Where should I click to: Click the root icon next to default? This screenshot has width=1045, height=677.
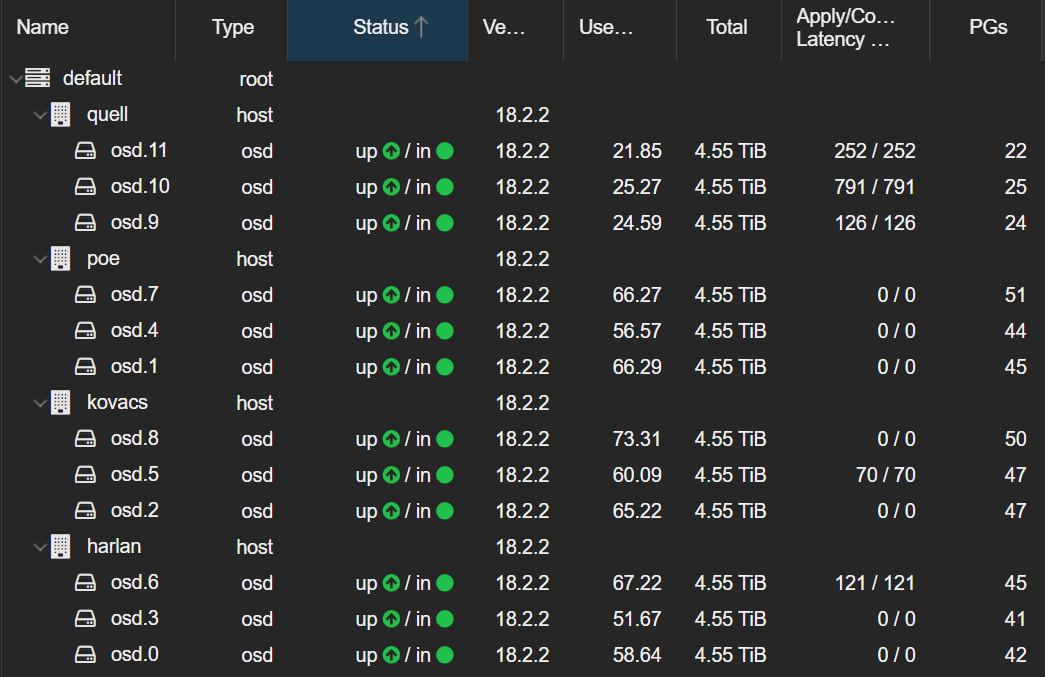coord(37,77)
